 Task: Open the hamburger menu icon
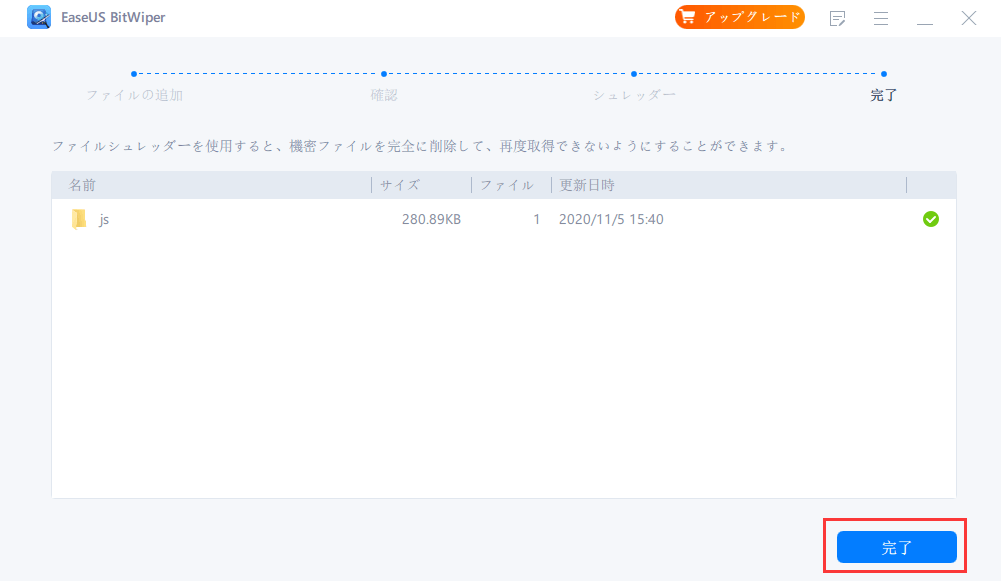pos(881,18)
